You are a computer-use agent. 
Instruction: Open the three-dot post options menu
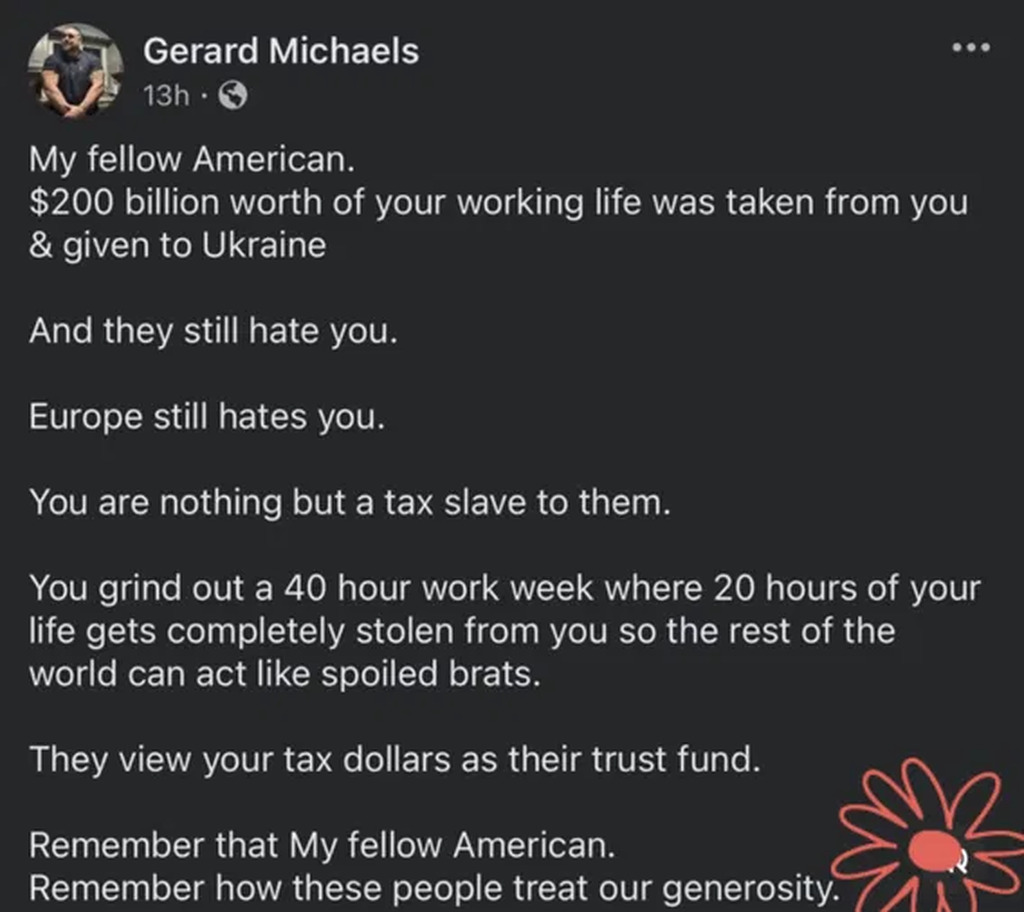tap(971, 48)
